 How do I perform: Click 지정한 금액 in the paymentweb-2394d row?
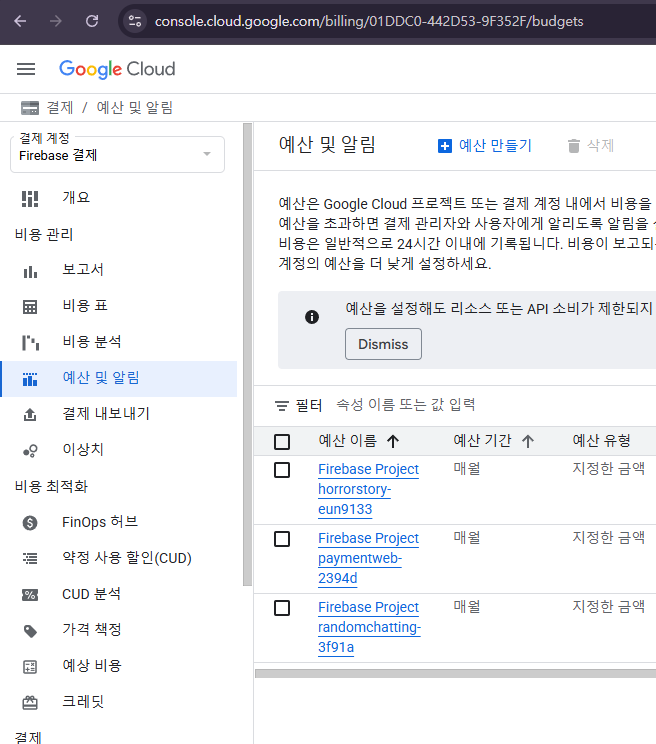click(609, 538)
